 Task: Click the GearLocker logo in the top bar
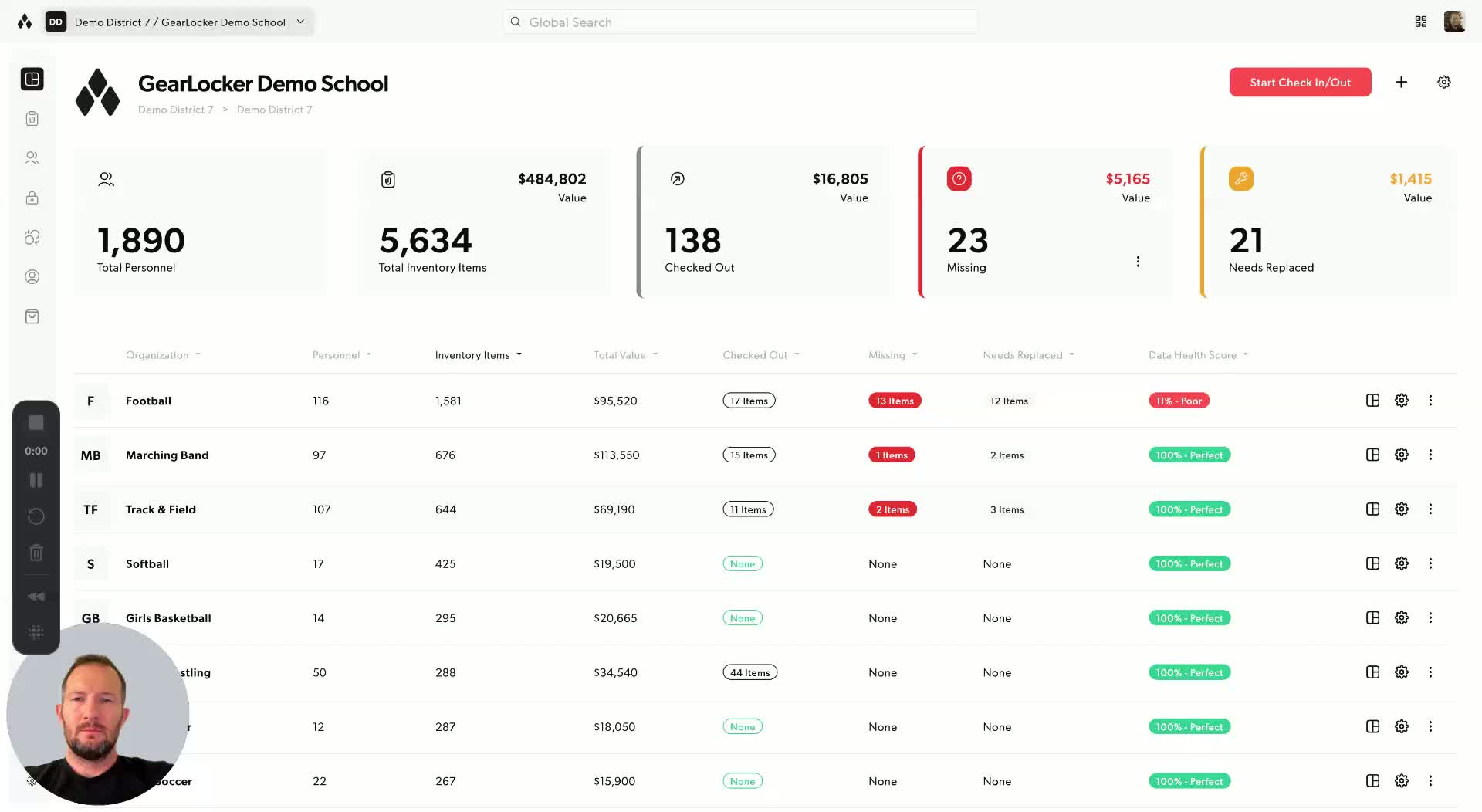[x=25, y=22]
